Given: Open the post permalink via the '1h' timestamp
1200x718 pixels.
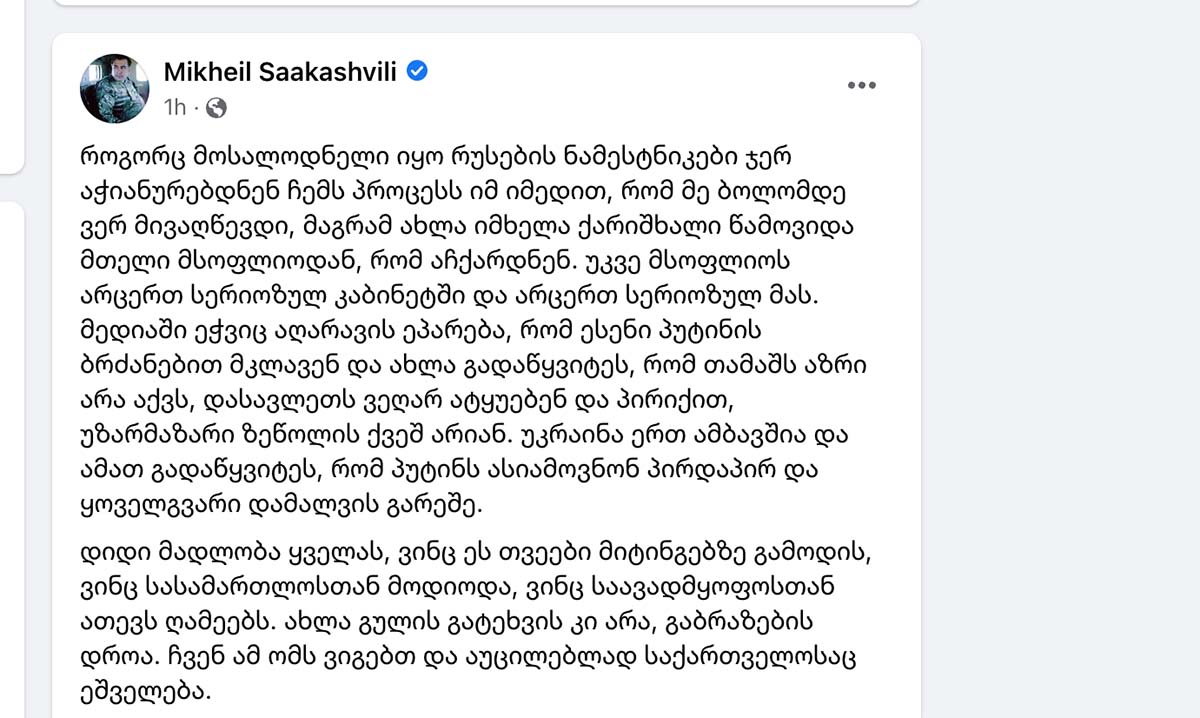Looking at the screenshot, I should (x=174, y=107).
